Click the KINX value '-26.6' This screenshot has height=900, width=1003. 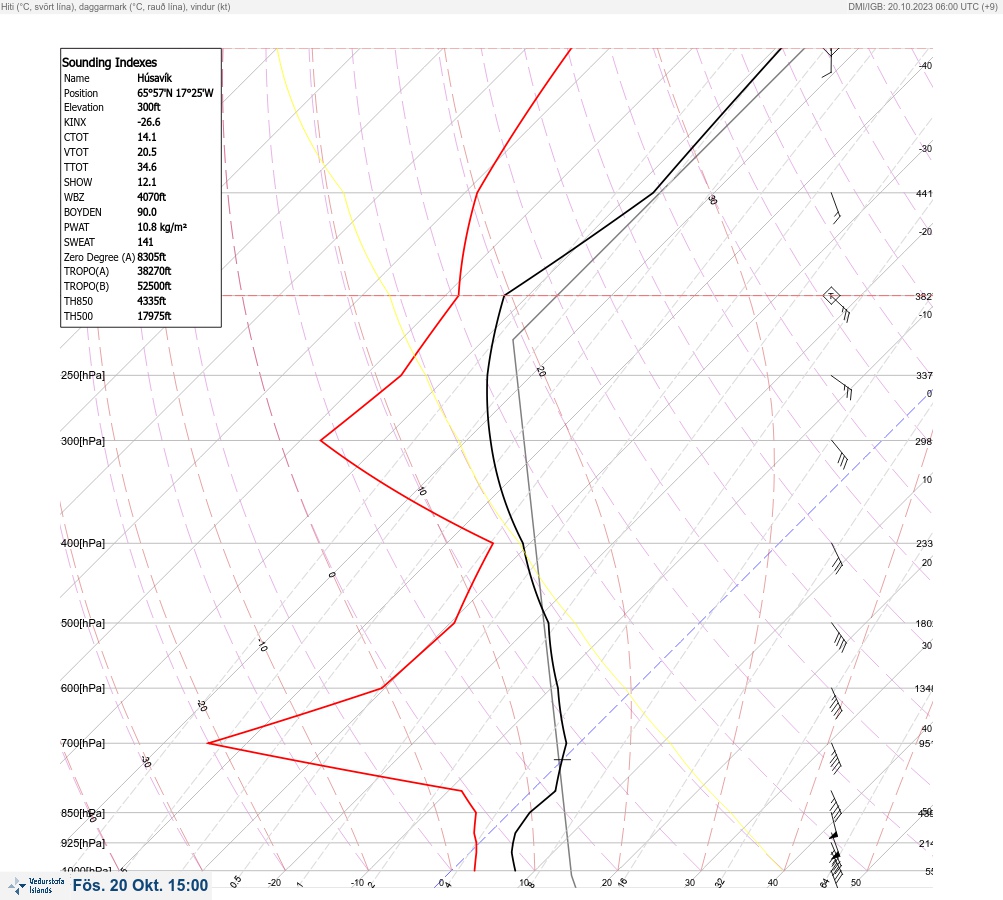coord(148,122)
